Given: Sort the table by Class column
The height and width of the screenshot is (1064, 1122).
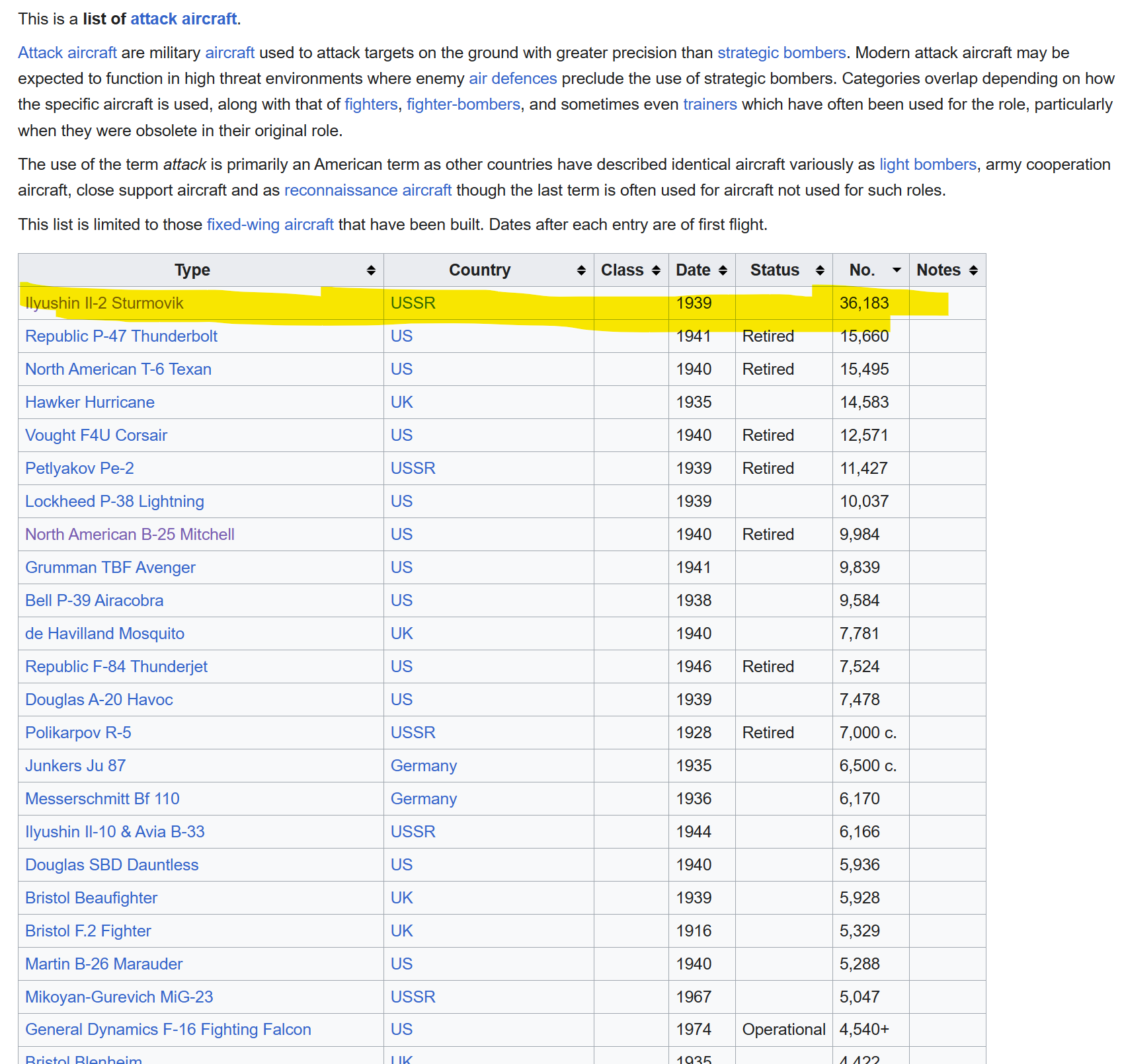Looking at the screenshot, I should [655, 270].
